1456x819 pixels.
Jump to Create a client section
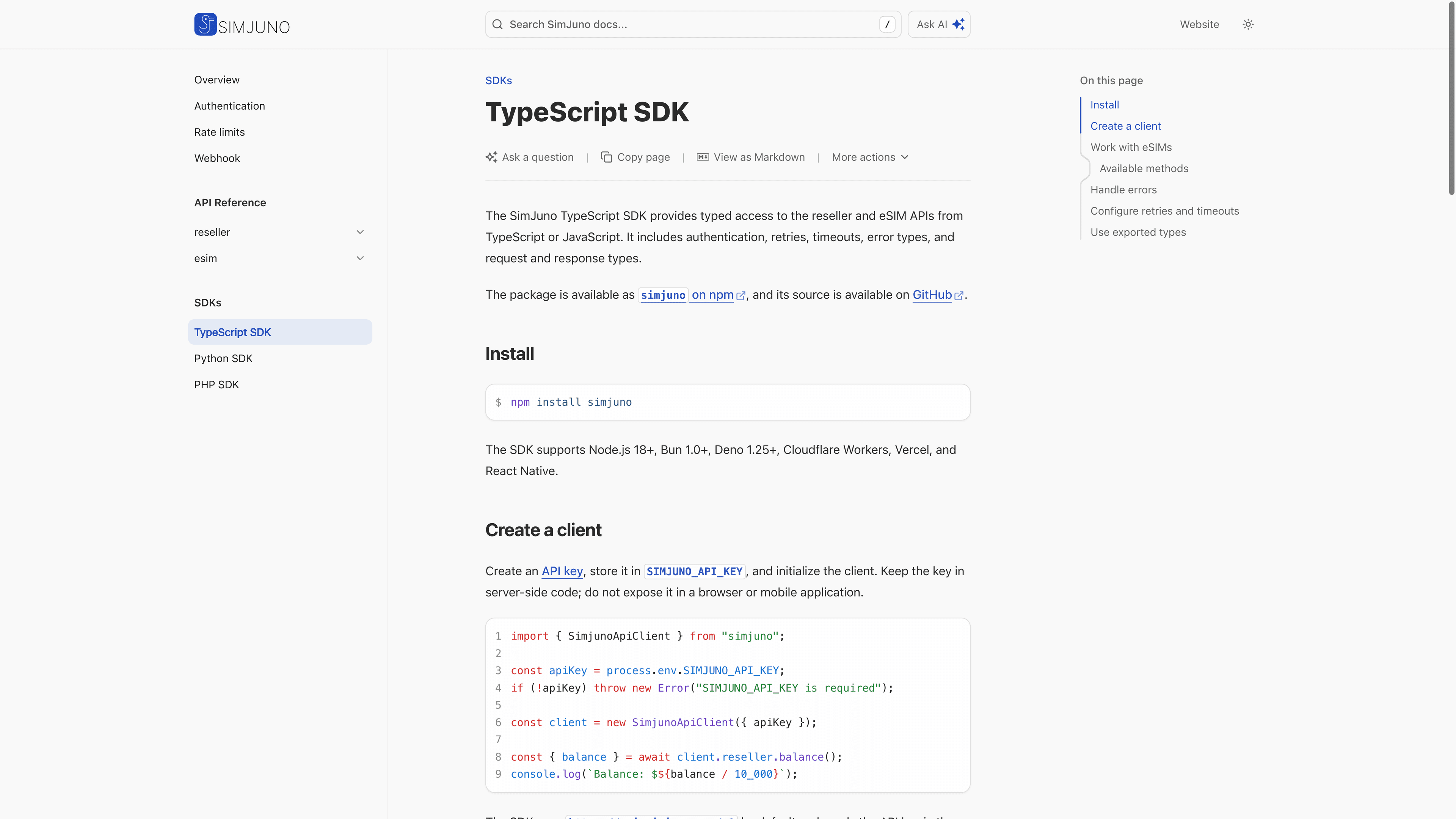[1125, 126]
